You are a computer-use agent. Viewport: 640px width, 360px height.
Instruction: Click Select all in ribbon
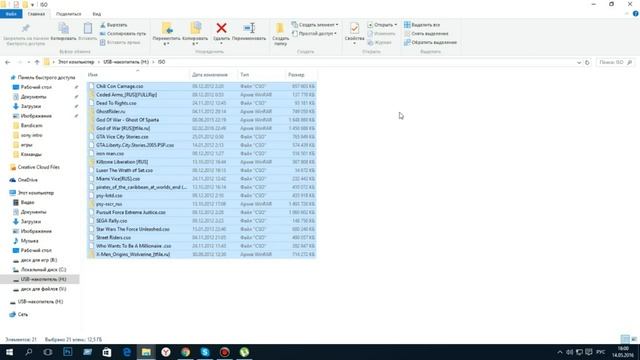(x=422, y=25)
